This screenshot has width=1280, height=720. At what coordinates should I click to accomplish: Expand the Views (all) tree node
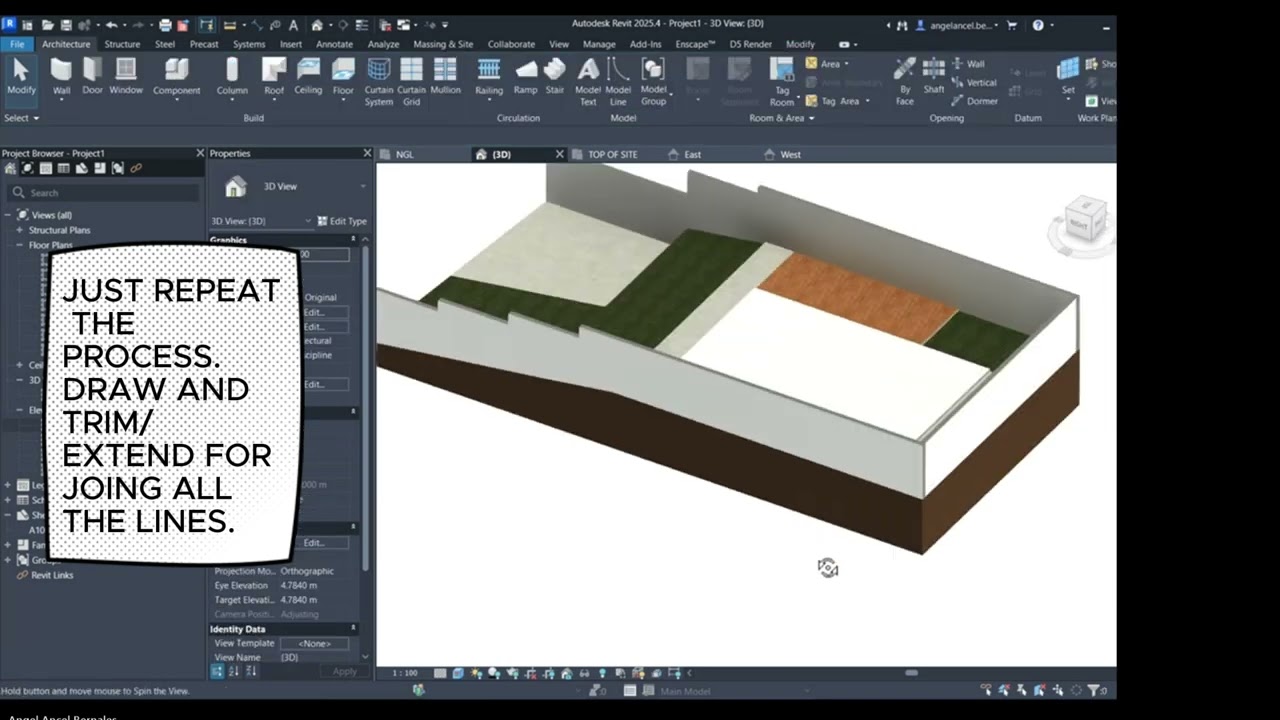click(8, 215)
